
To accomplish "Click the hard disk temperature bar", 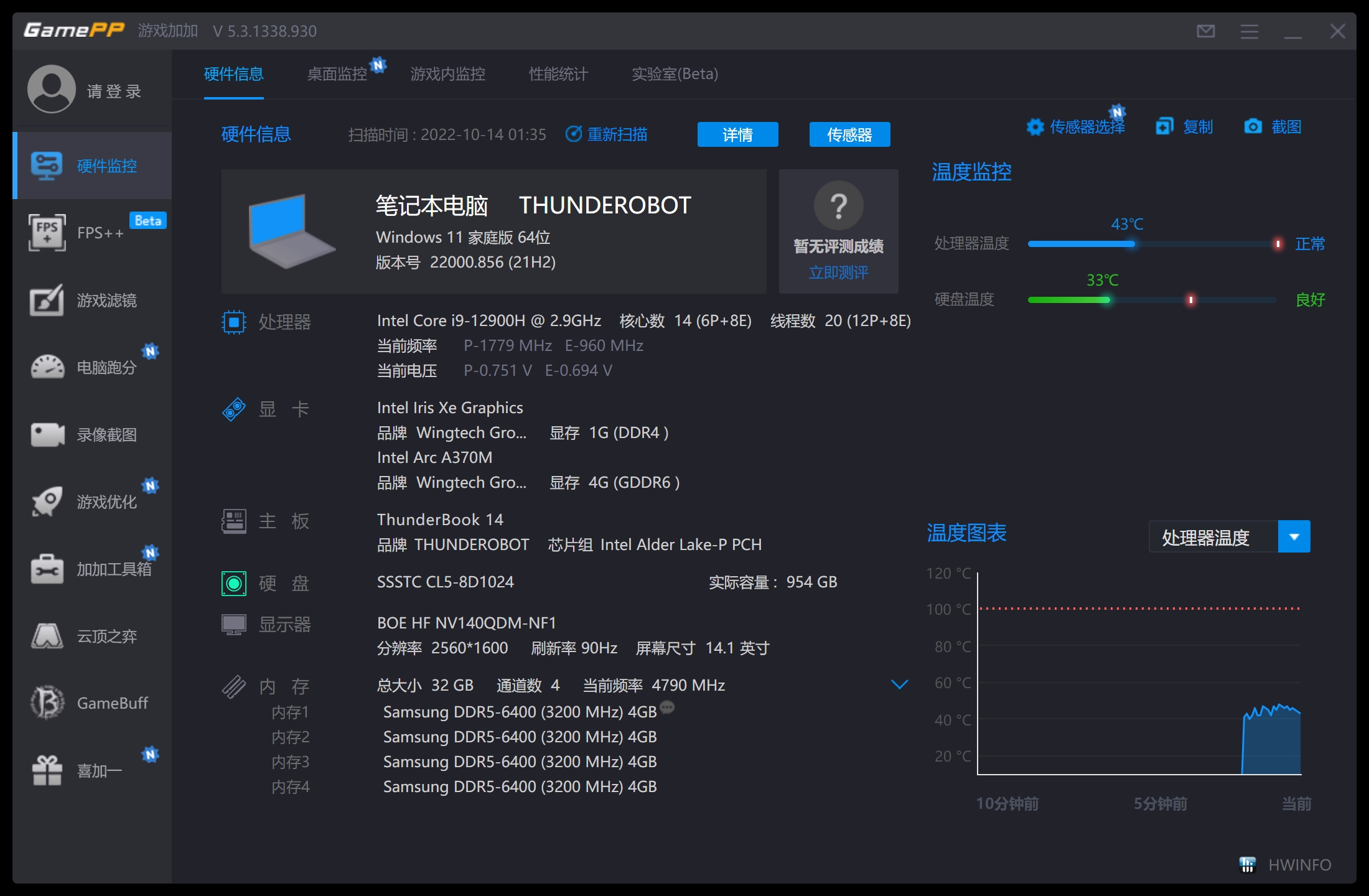I will pyautogui.click(x=1152, y=300).
